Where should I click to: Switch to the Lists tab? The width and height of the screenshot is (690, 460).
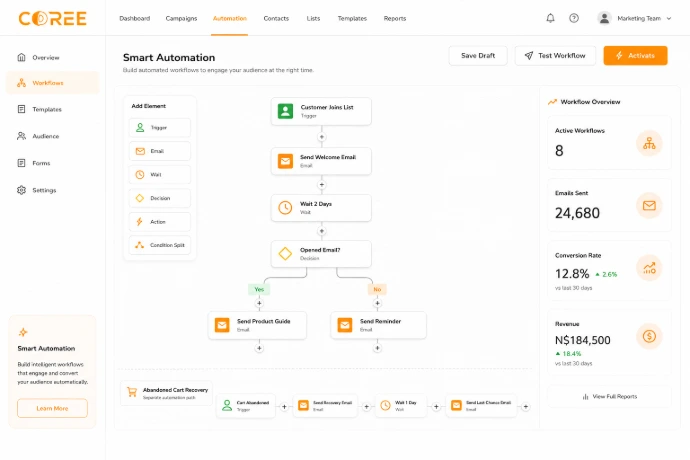coord(313,18)
